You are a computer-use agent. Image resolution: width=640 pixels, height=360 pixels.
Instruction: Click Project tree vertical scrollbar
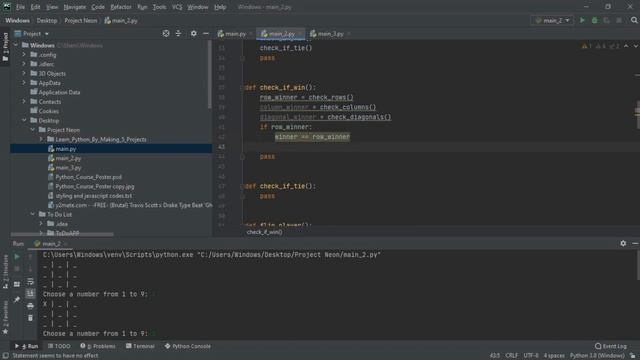(210, 75)
